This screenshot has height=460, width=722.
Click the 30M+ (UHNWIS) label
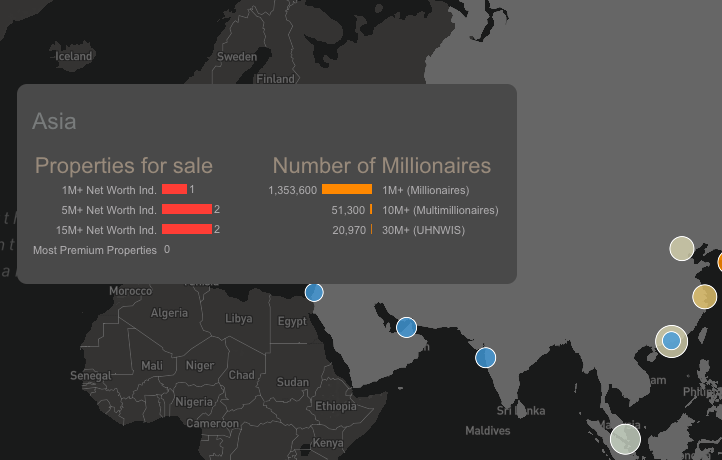click(423, 230)
